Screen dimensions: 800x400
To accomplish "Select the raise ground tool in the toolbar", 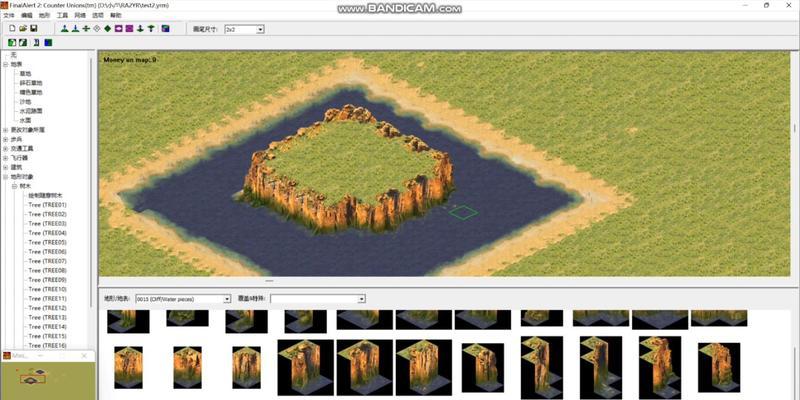I will pyautogui.click(x=65, y=29).
